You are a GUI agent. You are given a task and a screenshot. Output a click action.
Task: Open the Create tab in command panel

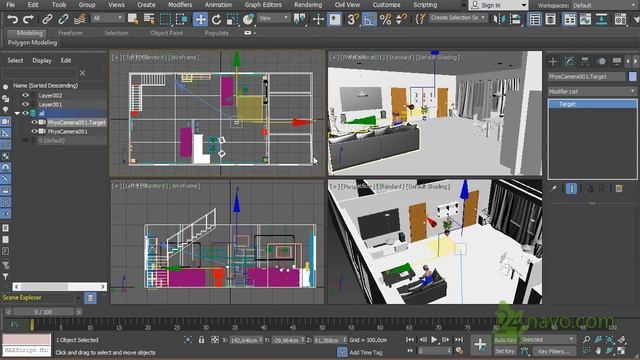click(553, 62)
